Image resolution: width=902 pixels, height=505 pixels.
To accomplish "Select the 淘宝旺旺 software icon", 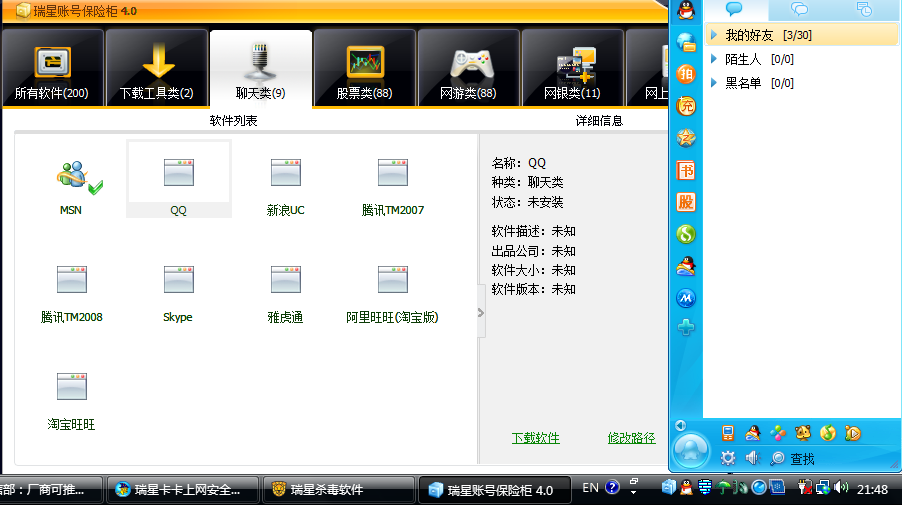I will coord(72,387).
